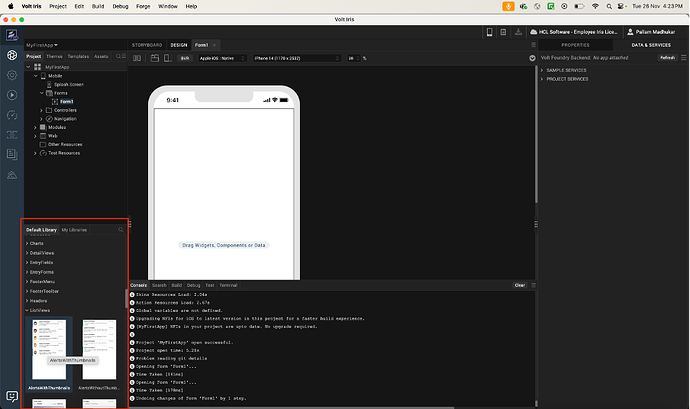Click the circled down-arrow in design toolbar
This screenshot has height=409, width=690.
click(532, 58)
